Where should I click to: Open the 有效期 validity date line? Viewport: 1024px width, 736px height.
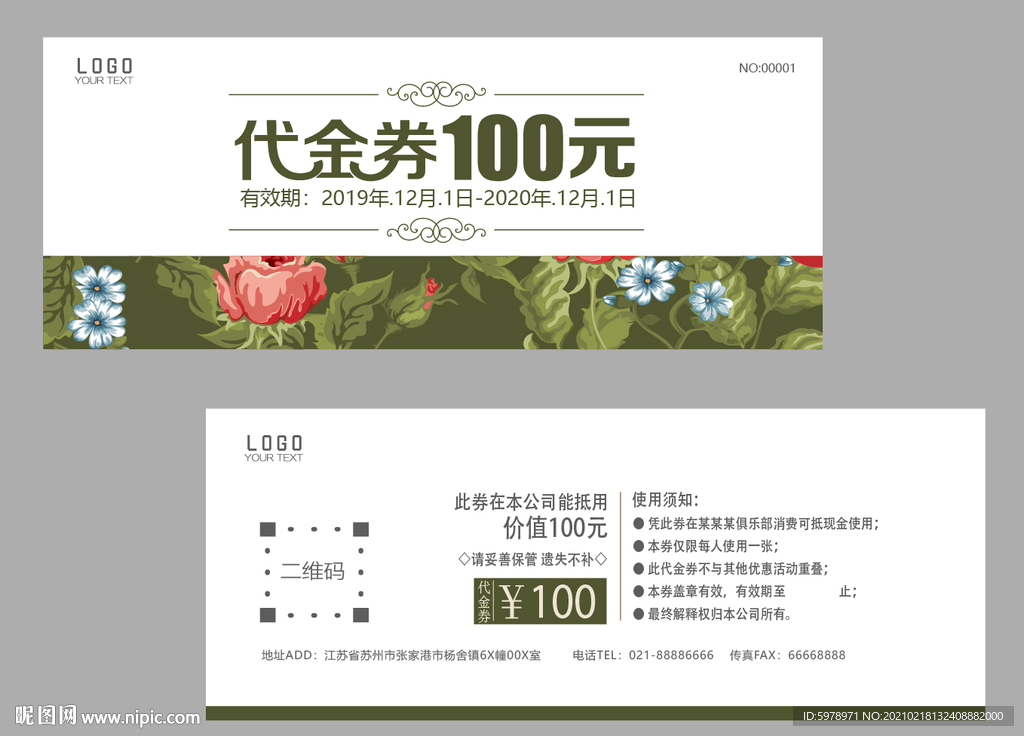(435, 197)
